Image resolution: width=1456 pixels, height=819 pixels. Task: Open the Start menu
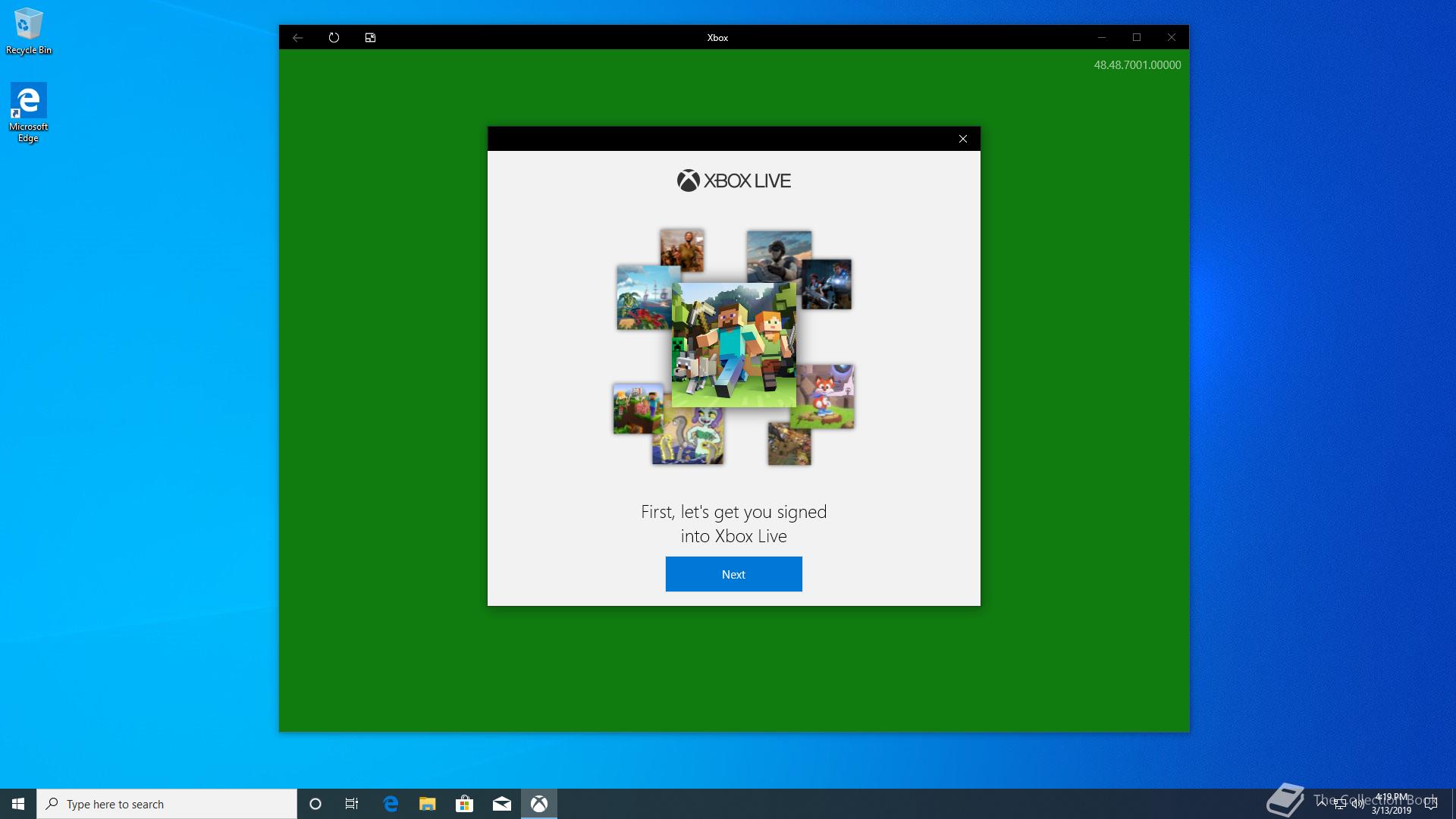pos(18,804)
